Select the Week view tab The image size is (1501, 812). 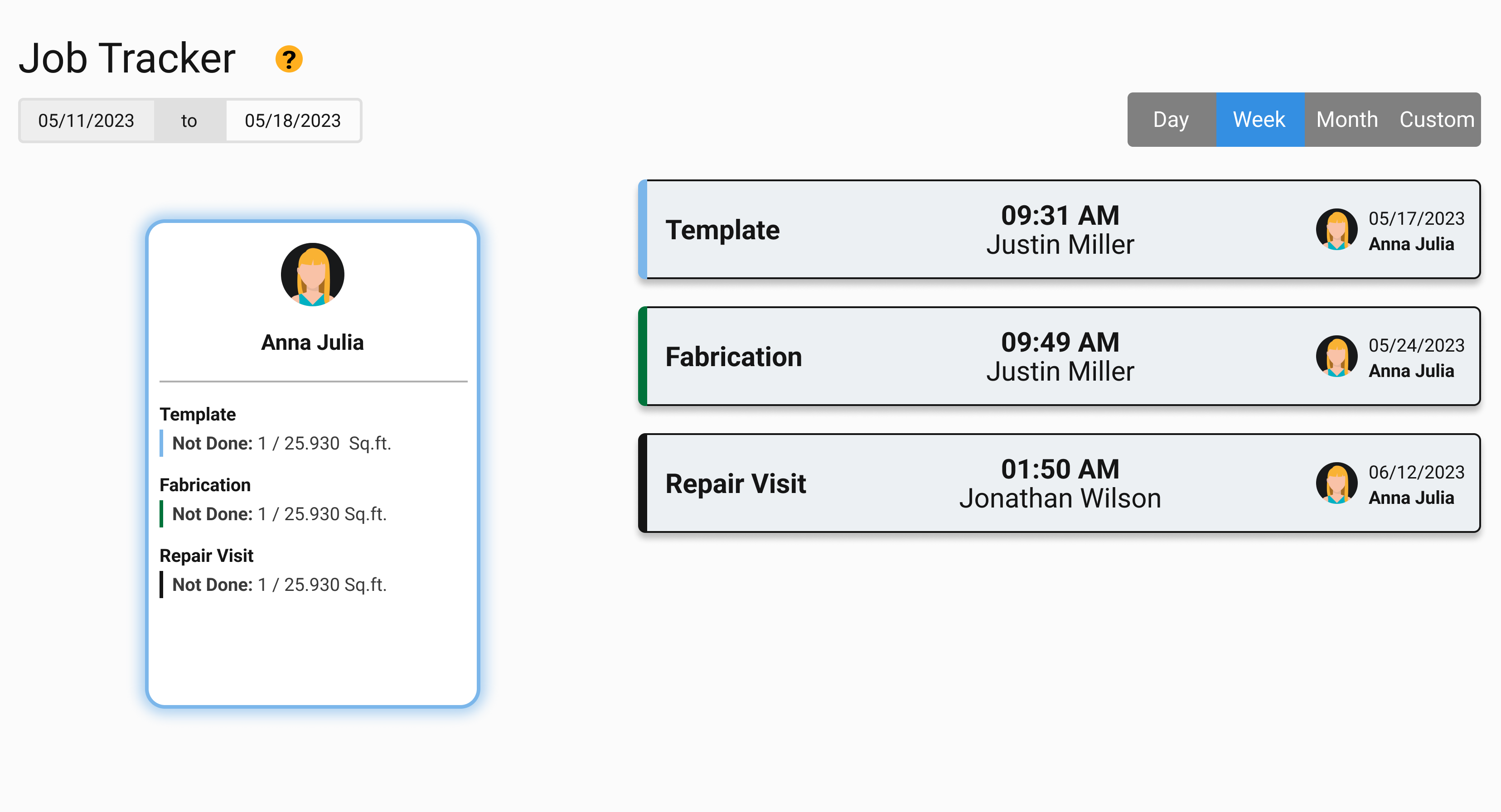pos(1260,120)
